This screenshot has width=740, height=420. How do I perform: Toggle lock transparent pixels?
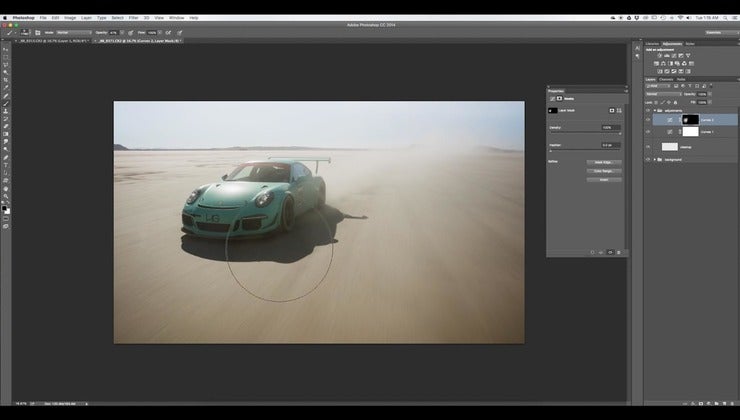pyautogui.click(x=656, y=102)
